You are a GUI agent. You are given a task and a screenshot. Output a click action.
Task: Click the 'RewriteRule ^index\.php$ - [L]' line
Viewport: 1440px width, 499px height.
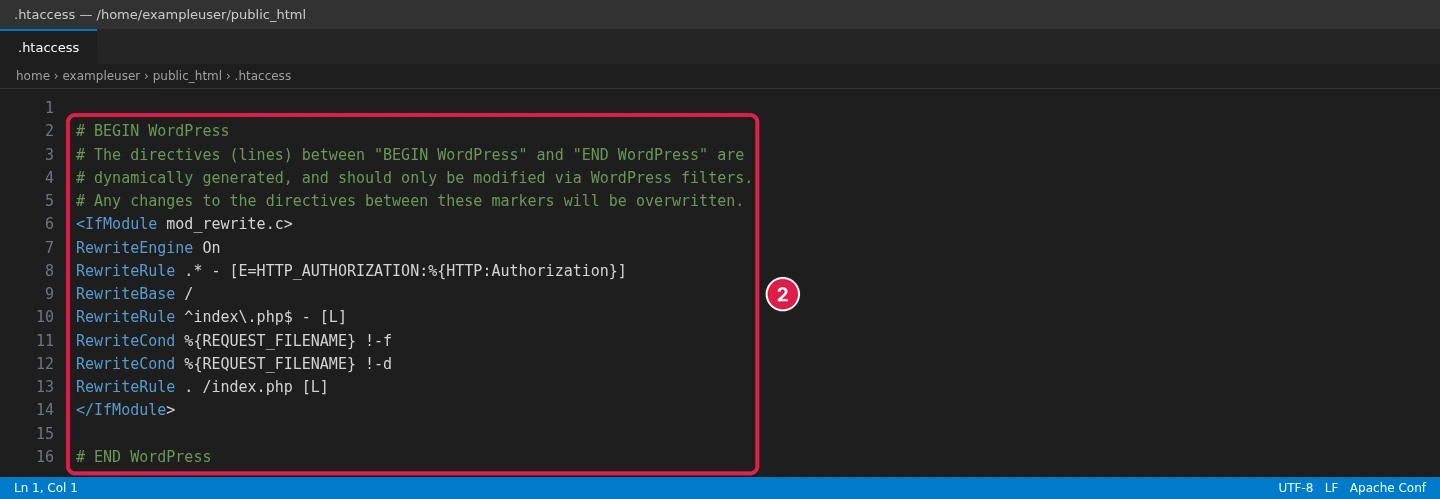click(211, 317)
